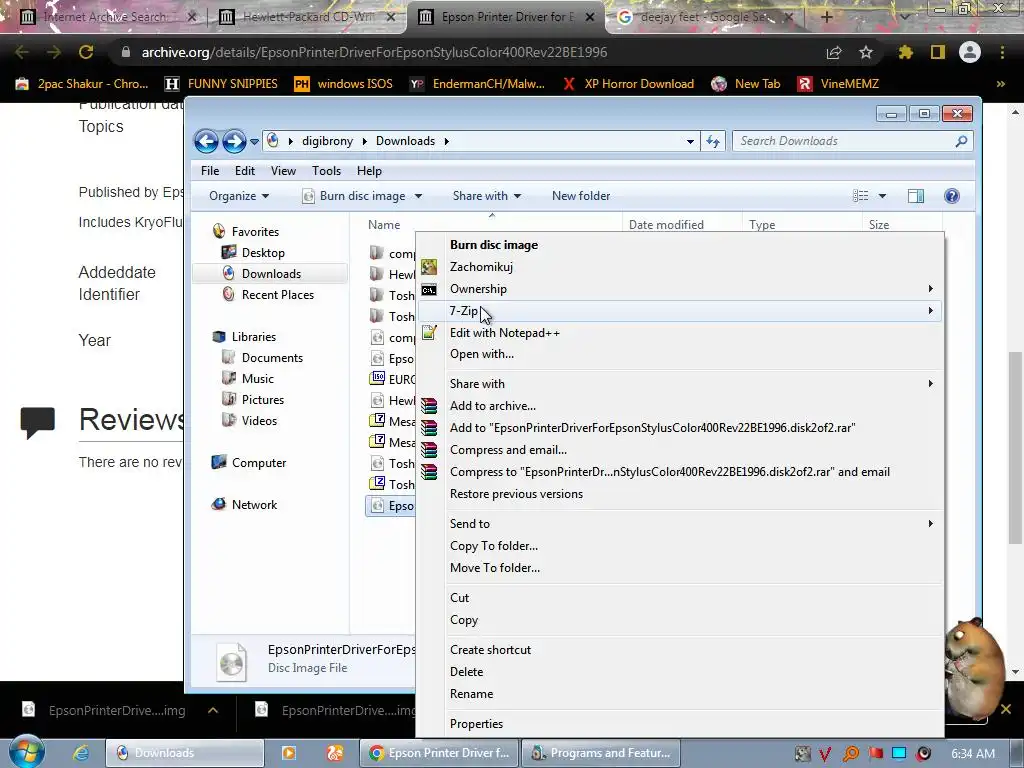Click the browser page vertical scrollbar
The image size is (1024, 768).
coord(1015,447)
